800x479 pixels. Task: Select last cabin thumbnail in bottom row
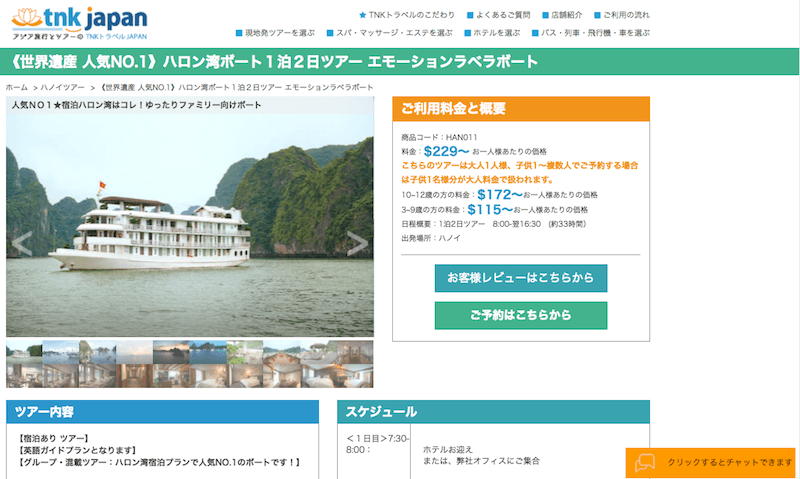[355, 376]
